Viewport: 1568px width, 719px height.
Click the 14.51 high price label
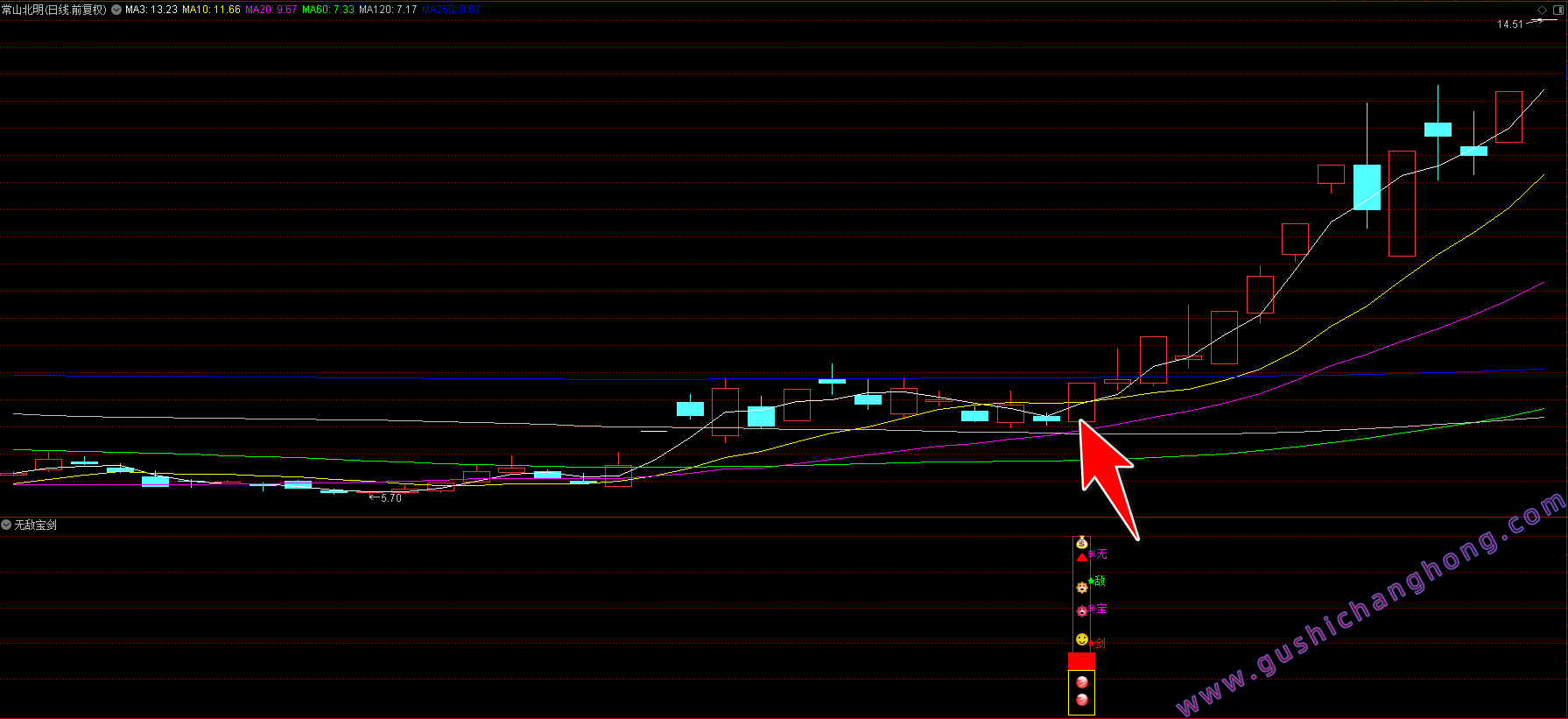[1510, 25]
